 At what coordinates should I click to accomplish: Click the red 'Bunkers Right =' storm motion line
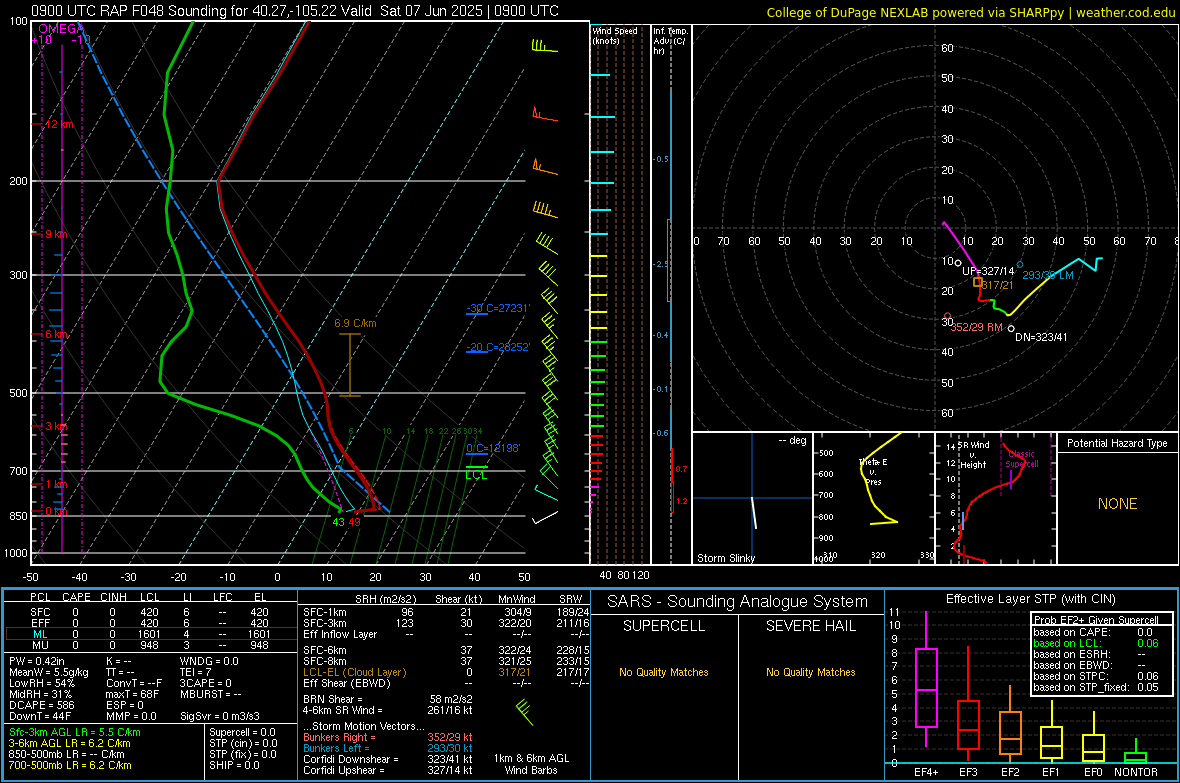click(x=388, y=737)
